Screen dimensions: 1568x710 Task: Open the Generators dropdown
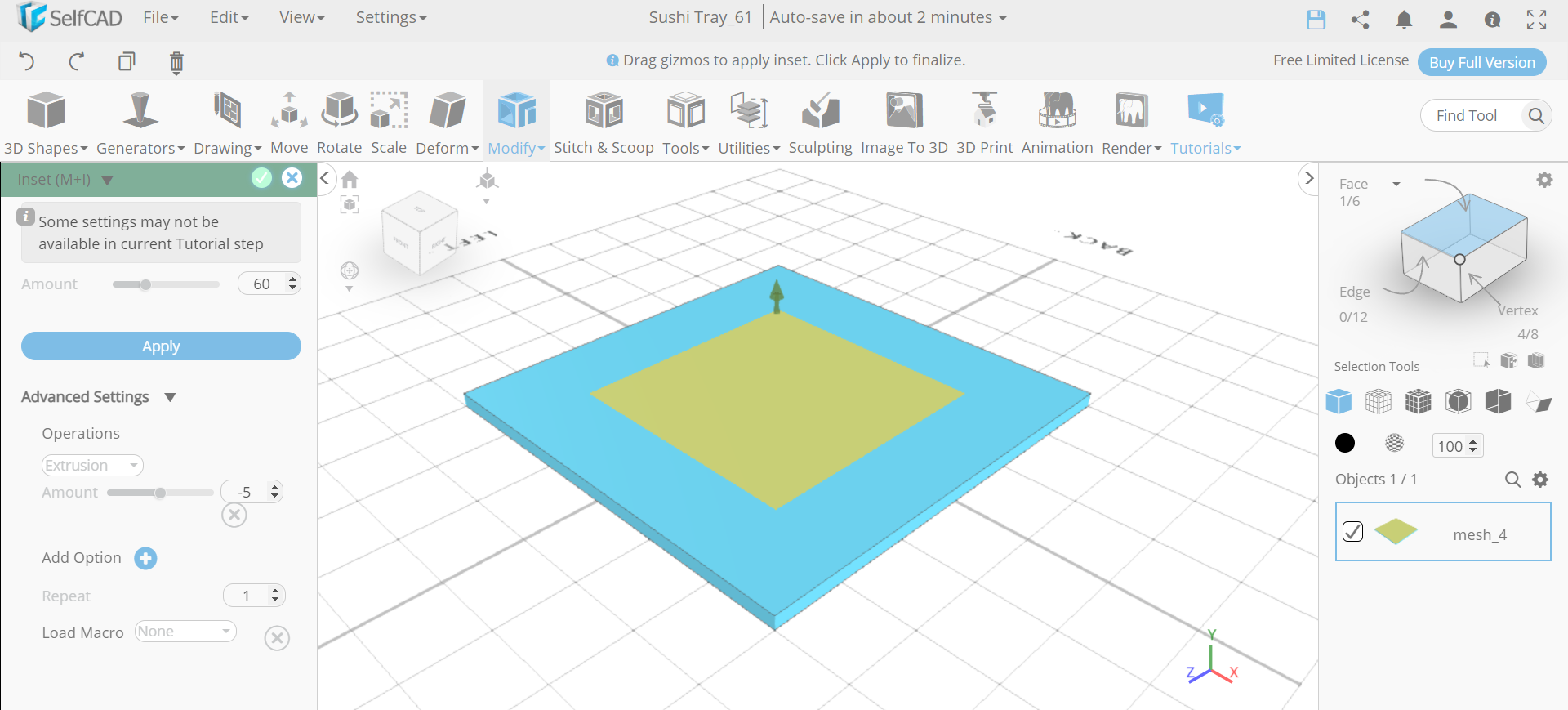click(x=140, y=123)
